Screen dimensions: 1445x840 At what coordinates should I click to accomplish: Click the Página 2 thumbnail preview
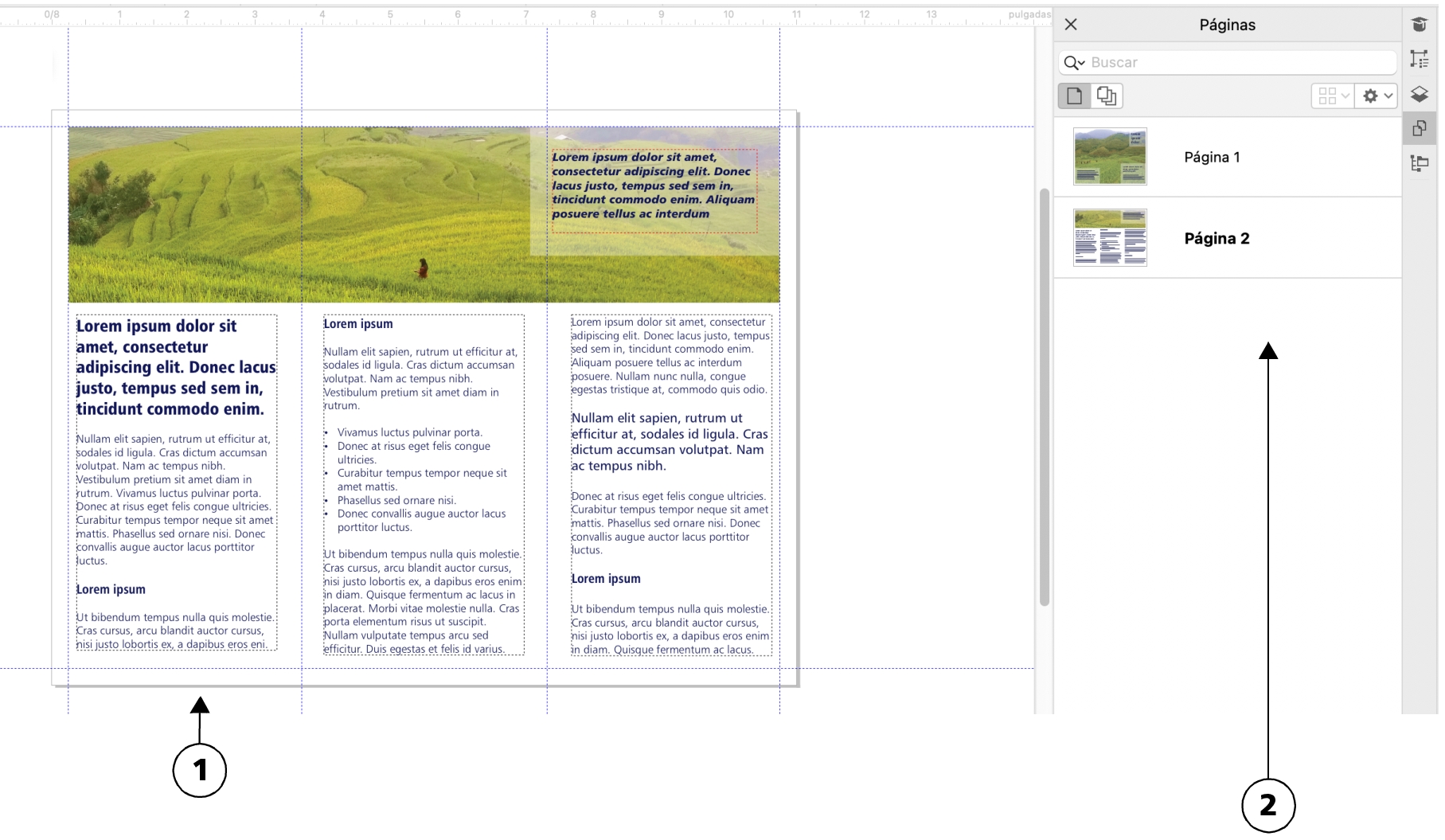click(x=1110, y=237)
